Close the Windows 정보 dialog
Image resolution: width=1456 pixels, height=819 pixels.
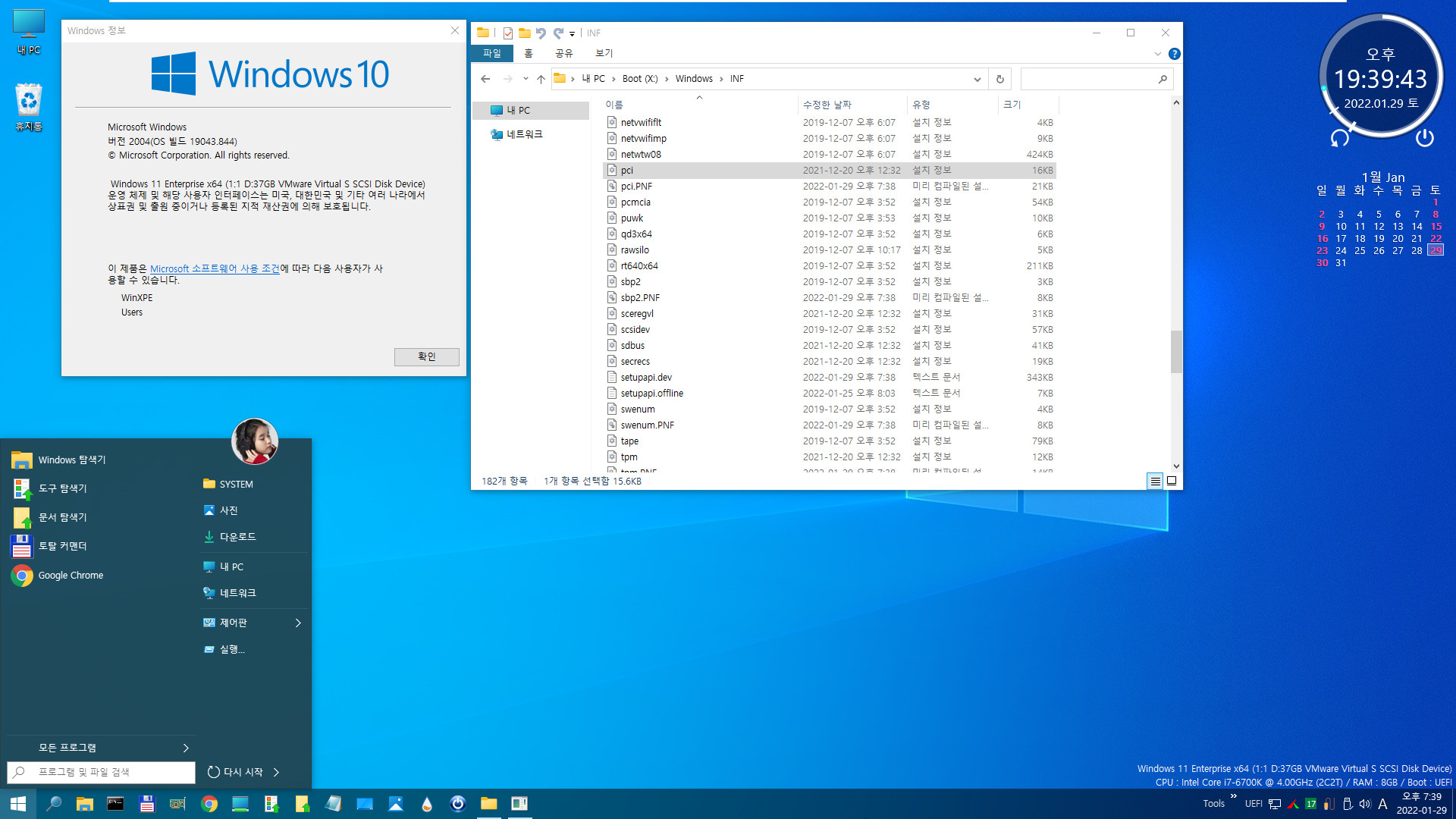(455, 30)
